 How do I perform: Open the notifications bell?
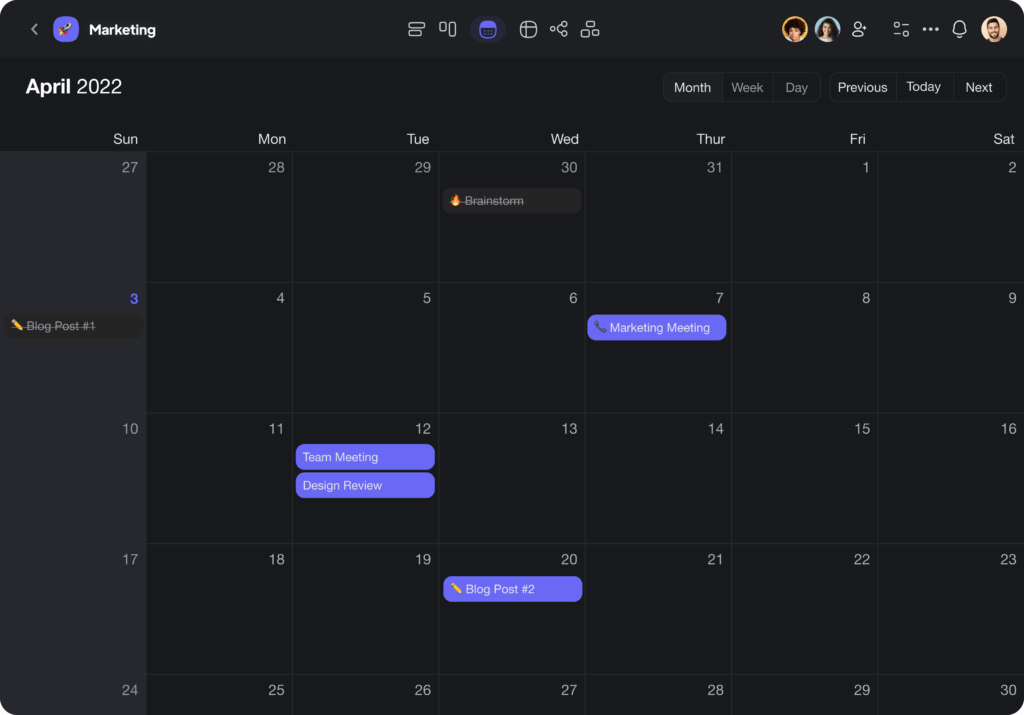pyautogui.click(x=959, y=29)
